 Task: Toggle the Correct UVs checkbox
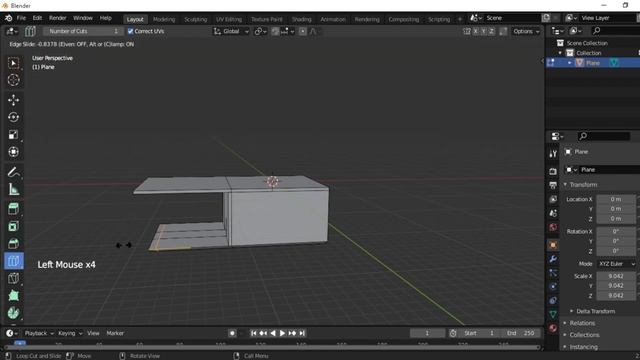[131, 31]
